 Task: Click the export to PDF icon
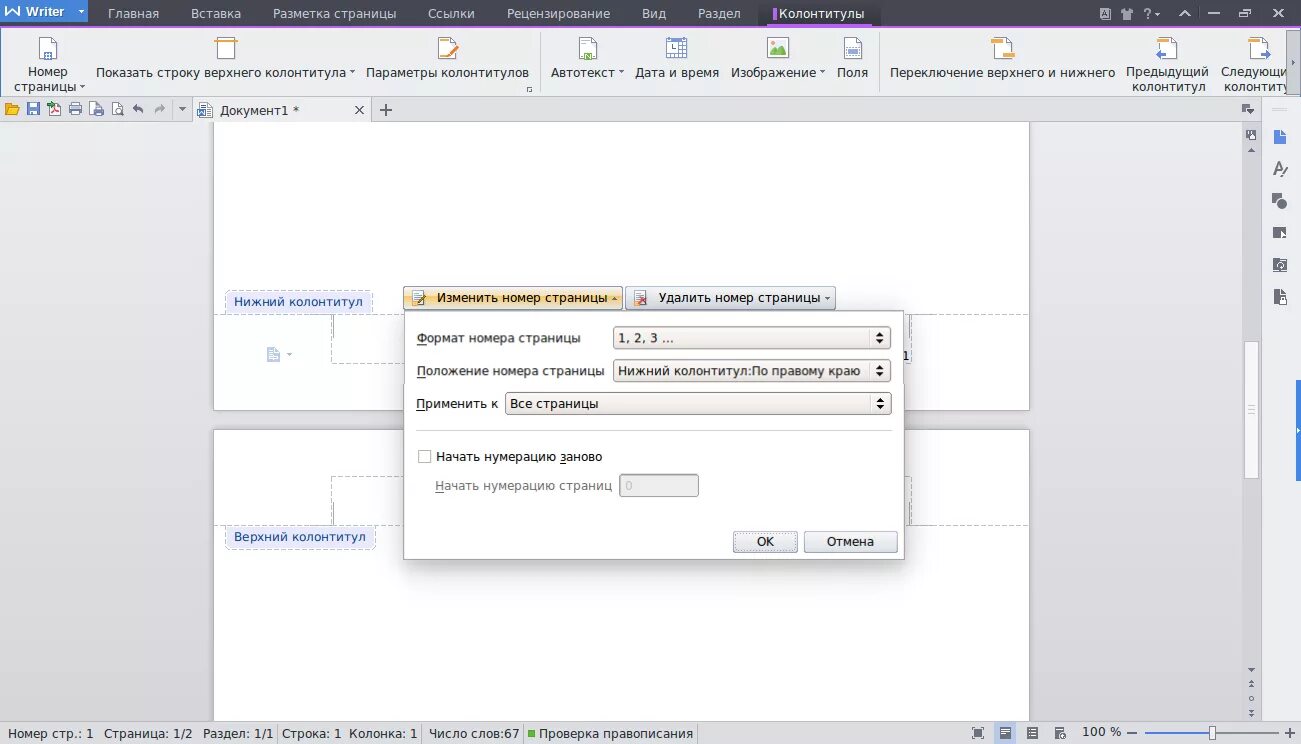[x=54, y=110]
